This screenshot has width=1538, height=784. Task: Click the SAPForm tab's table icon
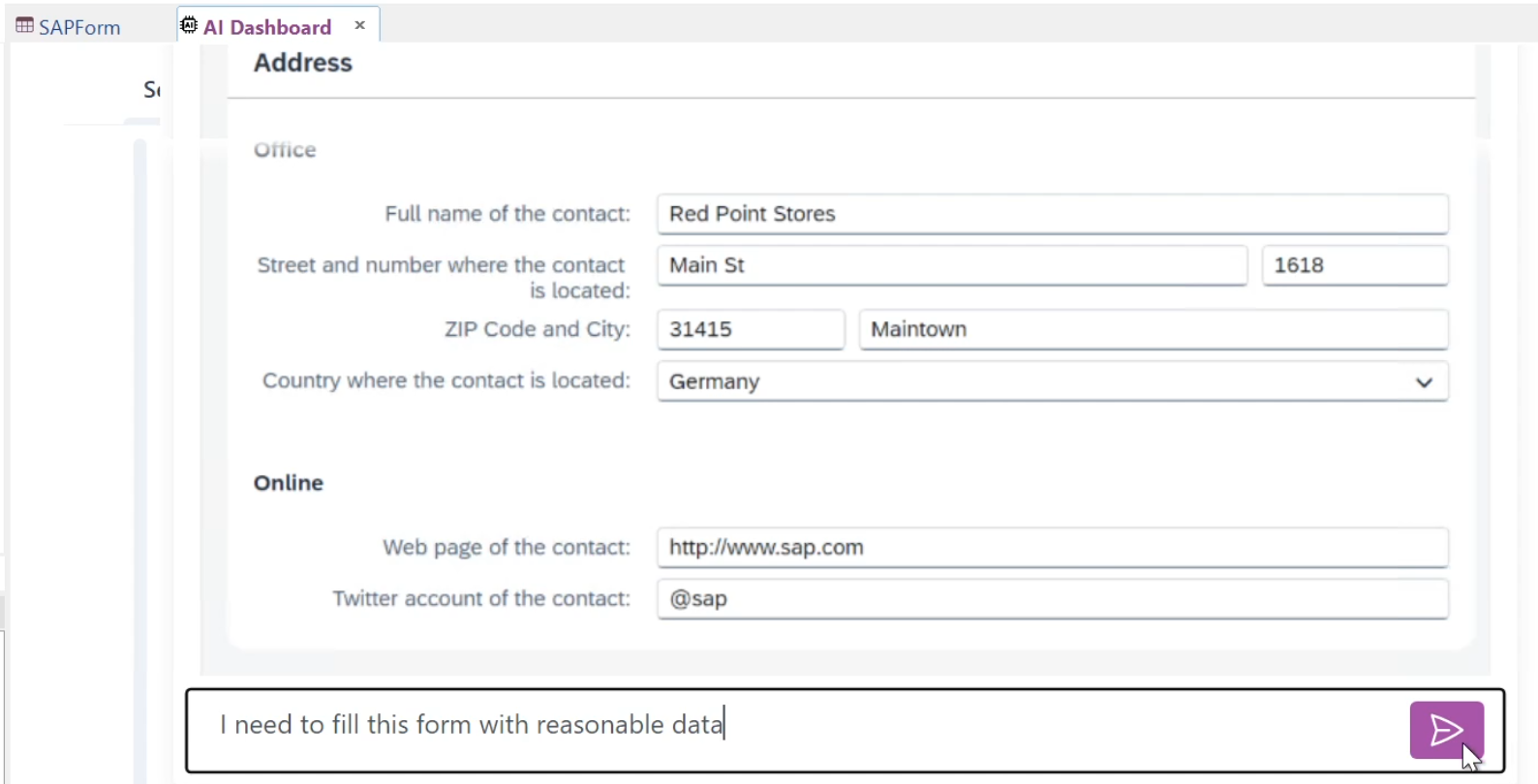point(24,26)
